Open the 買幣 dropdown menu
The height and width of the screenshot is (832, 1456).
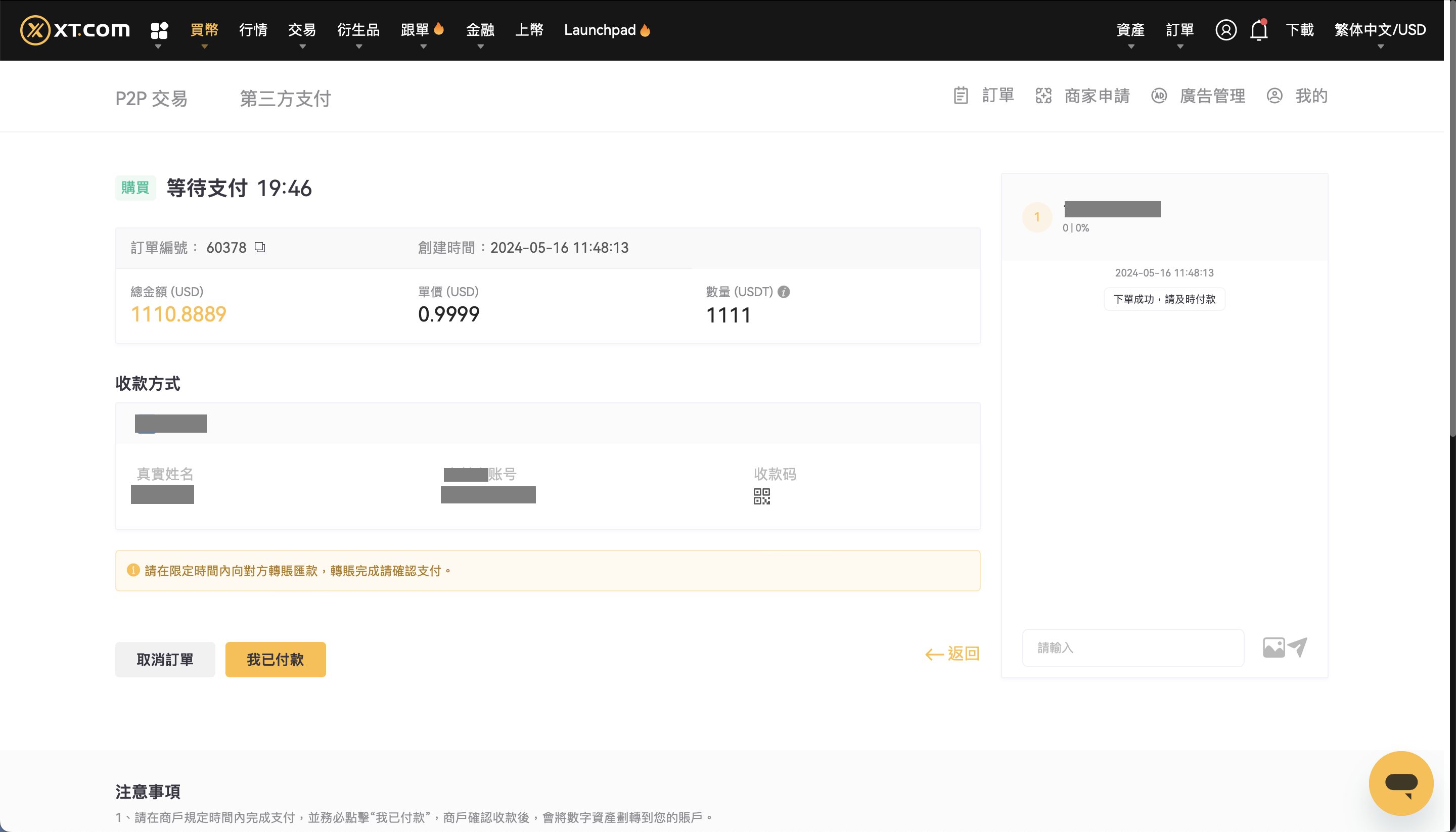pyautogui.click(x=204, y=30)
